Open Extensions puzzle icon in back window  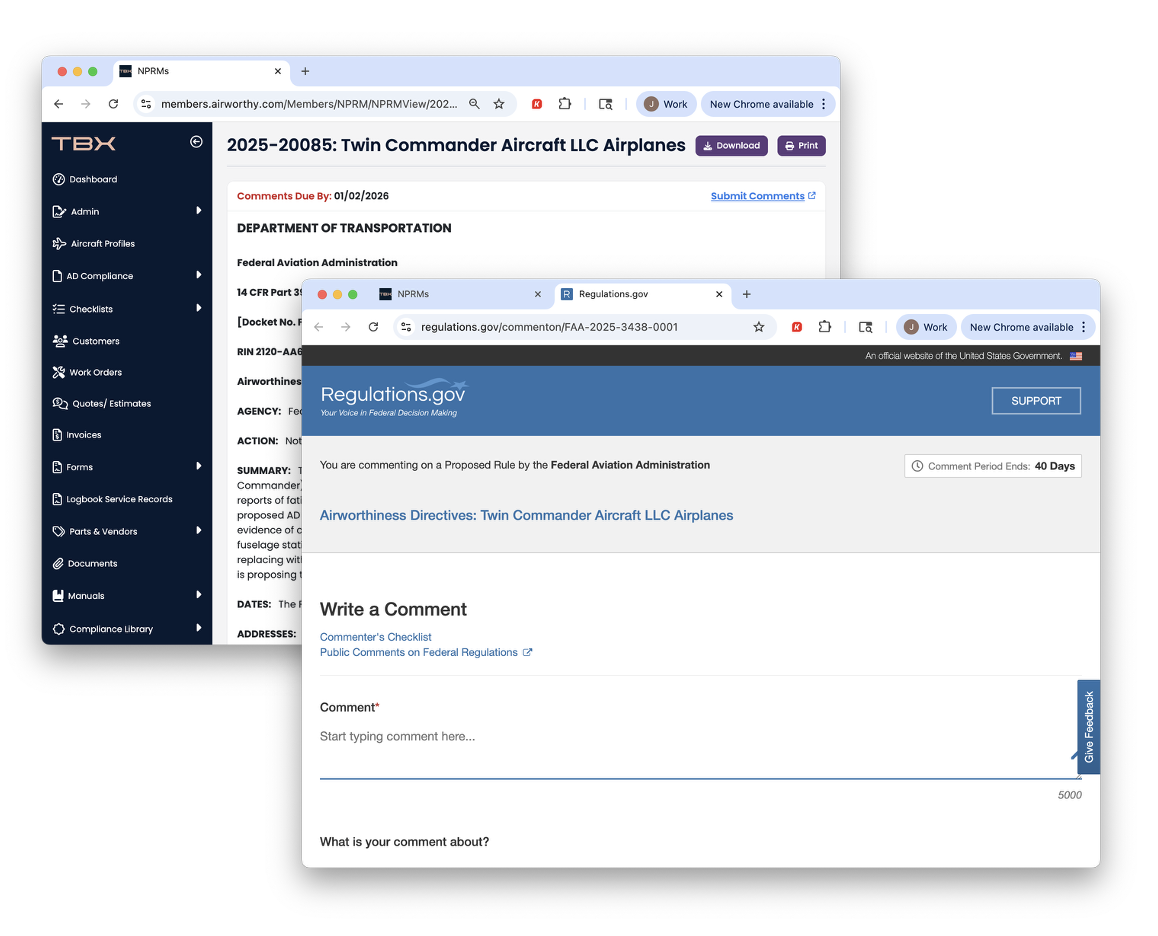[x=565, y=104]
